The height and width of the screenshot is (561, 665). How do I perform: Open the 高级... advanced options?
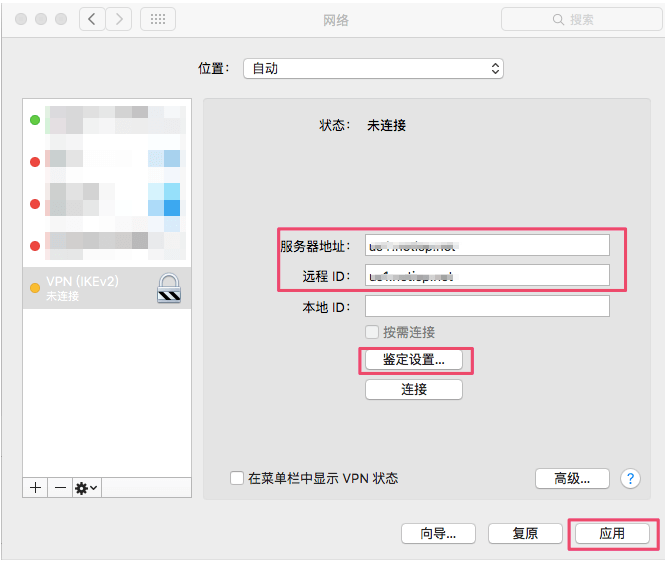pos(572,478)
